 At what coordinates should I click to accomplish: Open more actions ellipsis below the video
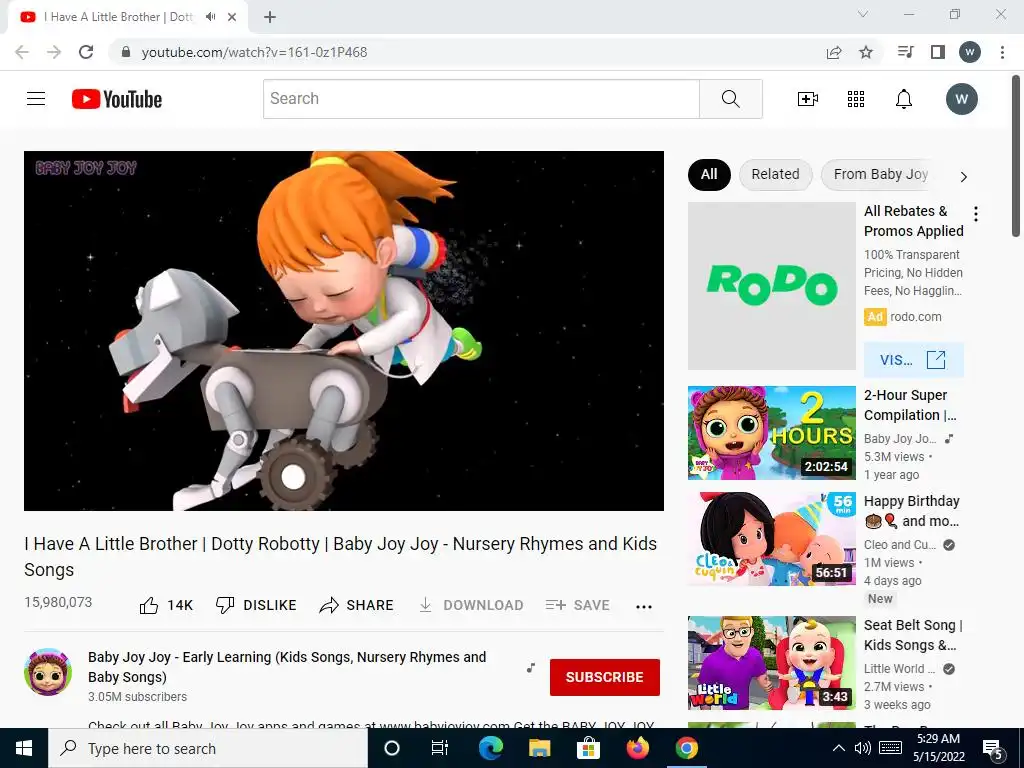[644, 607]
